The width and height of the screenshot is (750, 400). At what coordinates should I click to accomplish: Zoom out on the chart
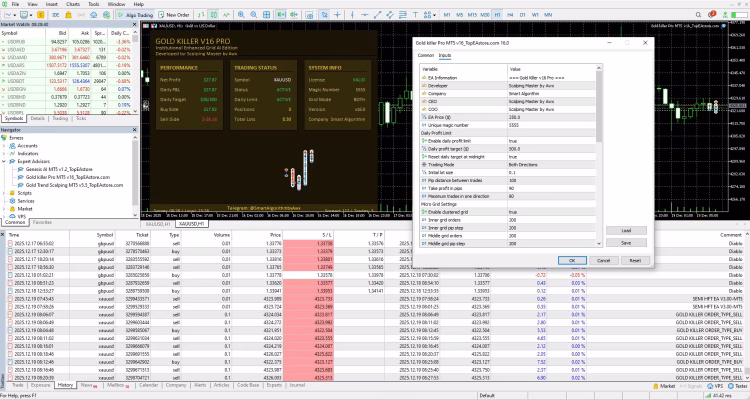(254, 15)
